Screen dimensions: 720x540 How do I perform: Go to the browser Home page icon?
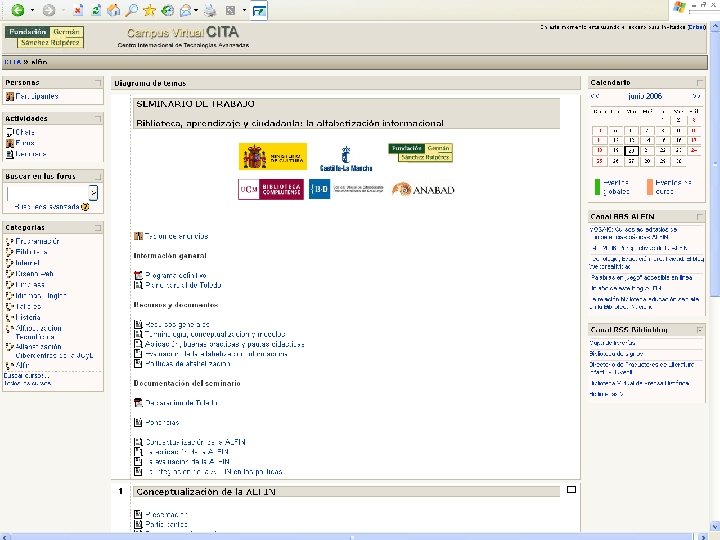113,10
